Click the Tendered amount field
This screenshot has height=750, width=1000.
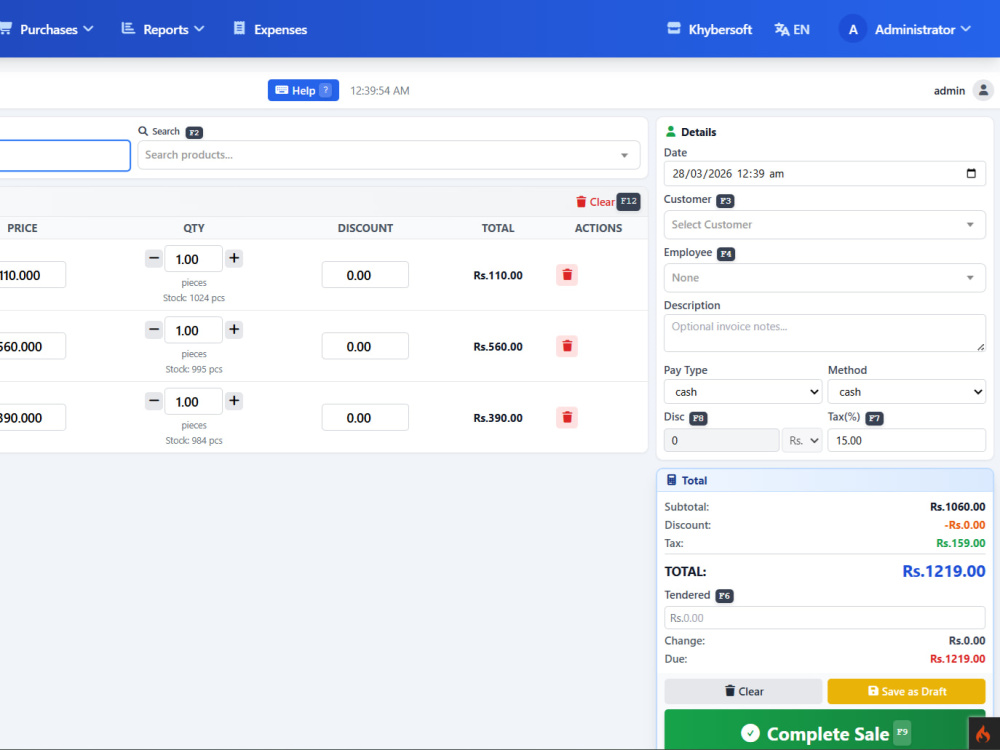coord(825,618)
